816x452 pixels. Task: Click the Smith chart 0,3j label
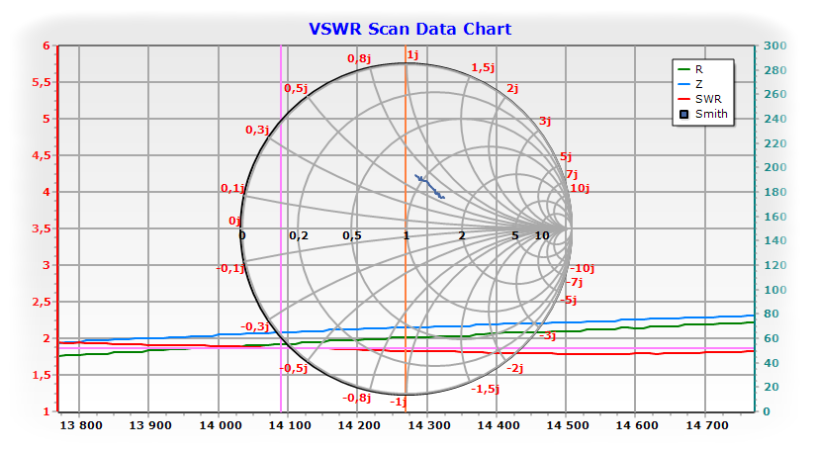pos(257,130)
